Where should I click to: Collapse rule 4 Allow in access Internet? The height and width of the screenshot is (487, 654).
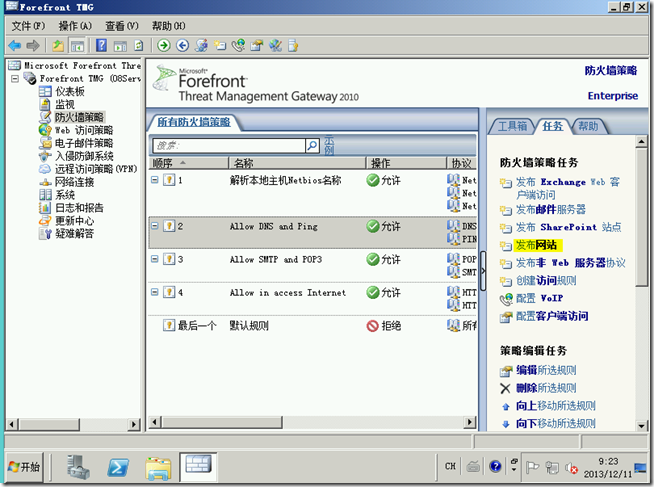(x=155, y=292)
